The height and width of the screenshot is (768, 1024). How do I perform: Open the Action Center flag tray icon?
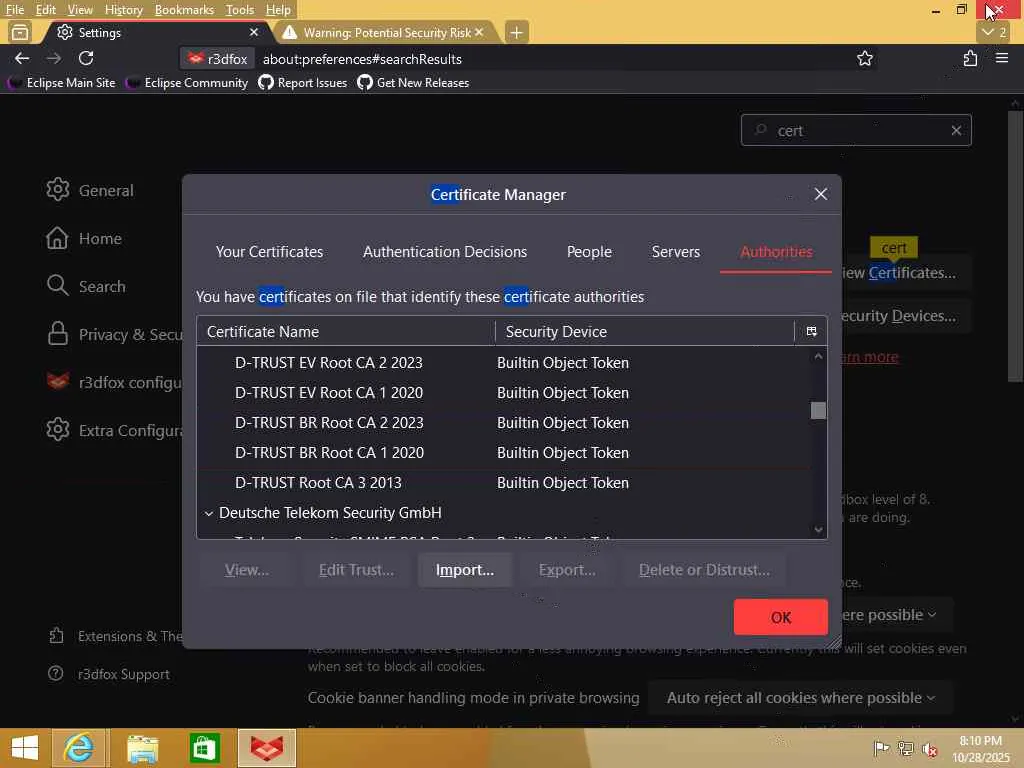pyautogui.click(x=881, y=748)
